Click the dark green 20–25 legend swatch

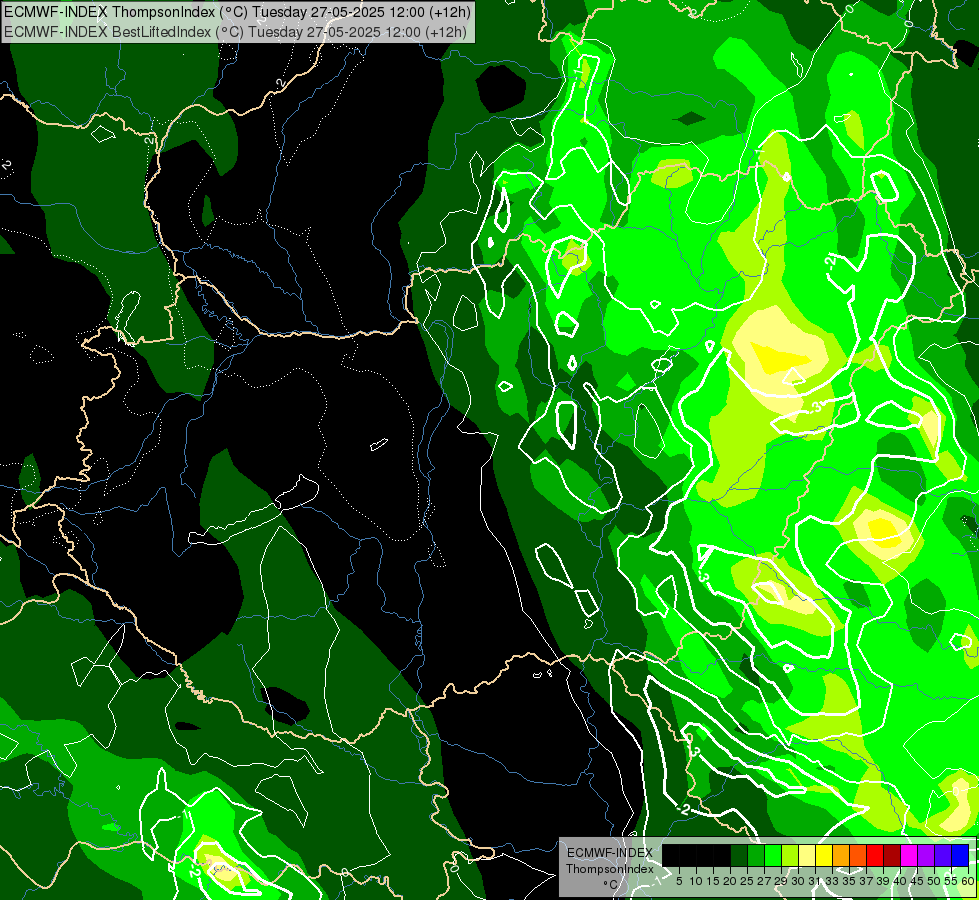[739, 855]
